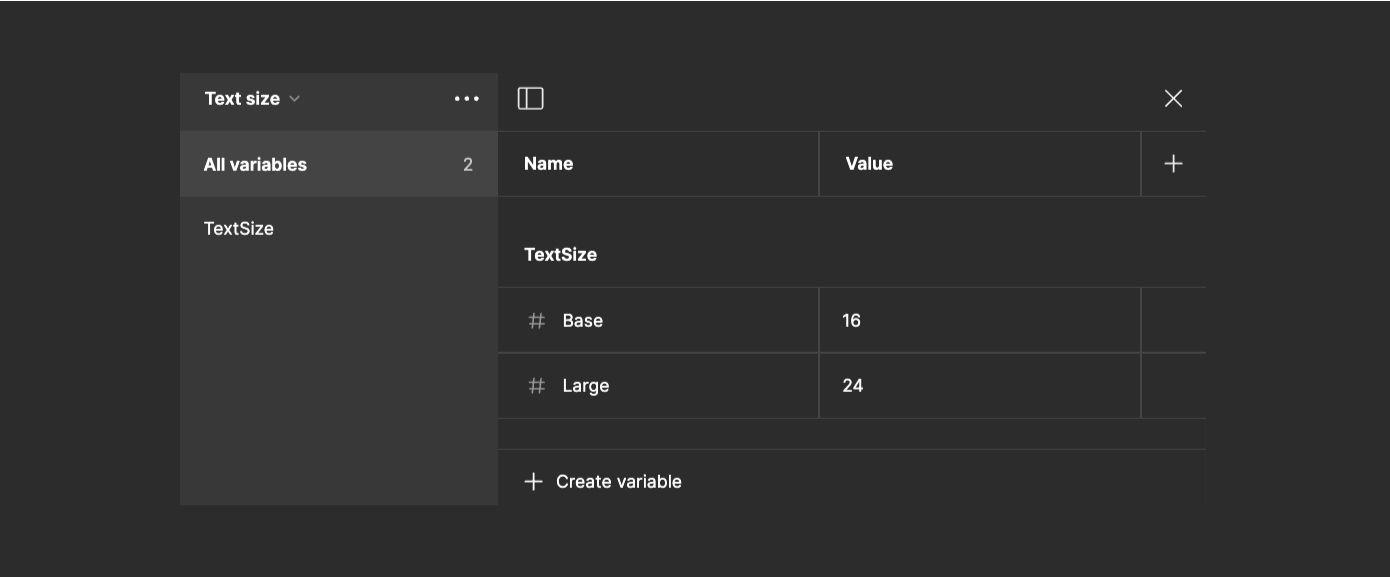1390x577 pixels.
Task: Toggle the sidebar panel icon
Action: (530, 98)
